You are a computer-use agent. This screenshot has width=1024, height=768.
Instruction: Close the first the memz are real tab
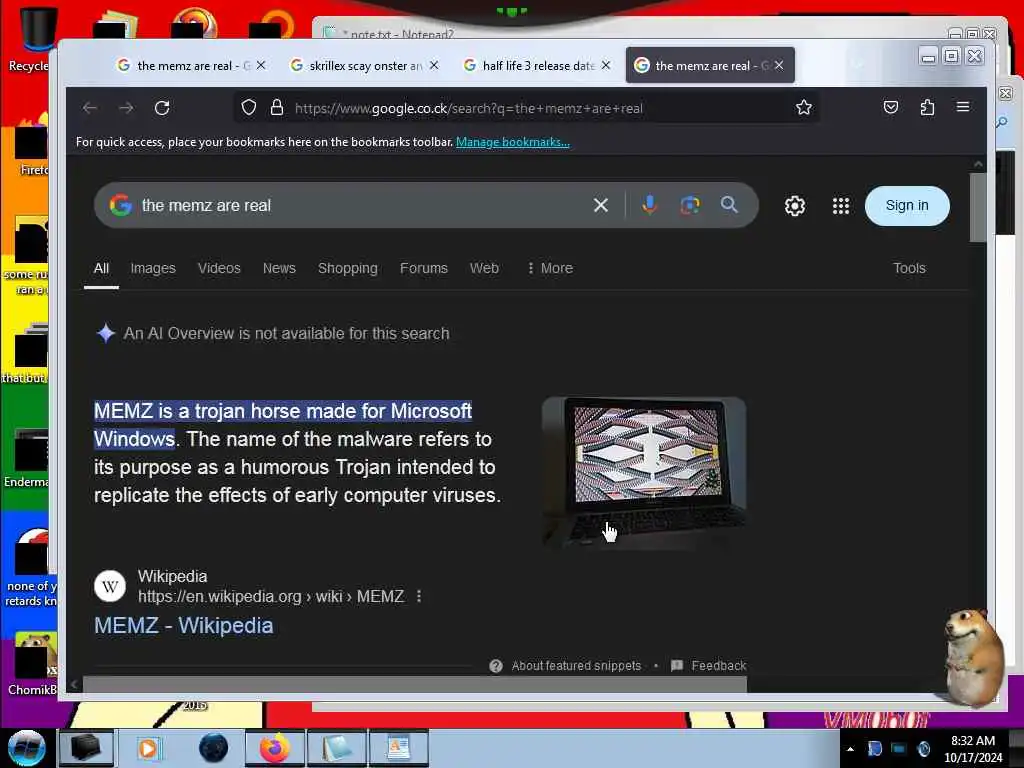coord(261,65)
